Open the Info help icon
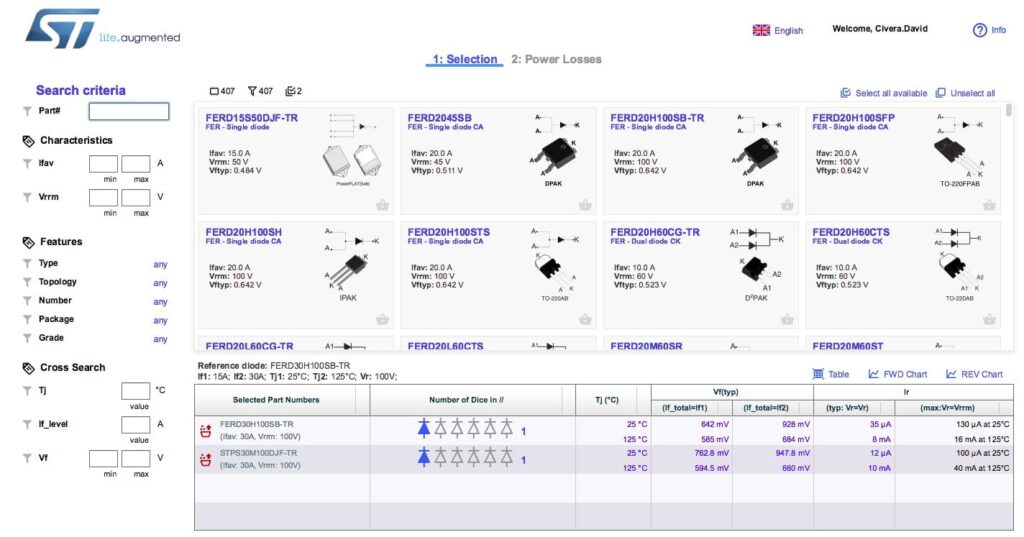 click(980, 30)
